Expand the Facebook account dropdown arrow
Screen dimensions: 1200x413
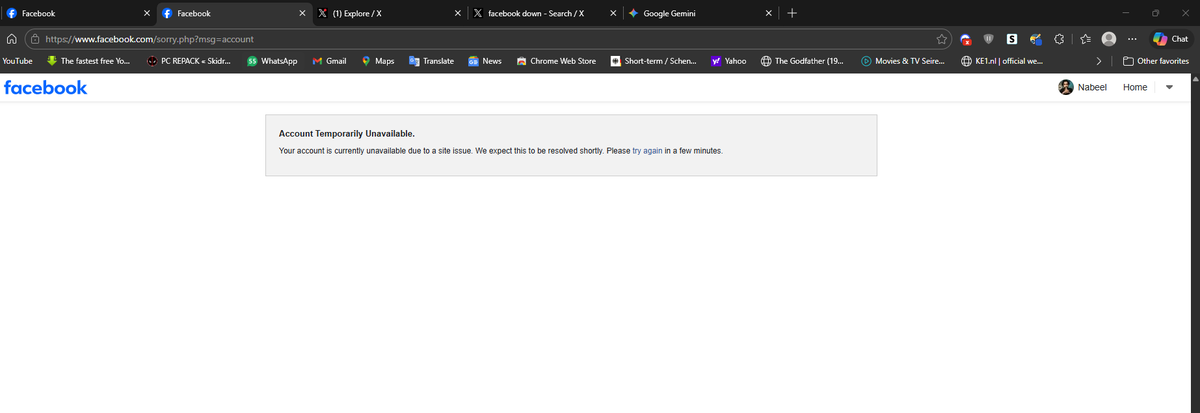1168,88
